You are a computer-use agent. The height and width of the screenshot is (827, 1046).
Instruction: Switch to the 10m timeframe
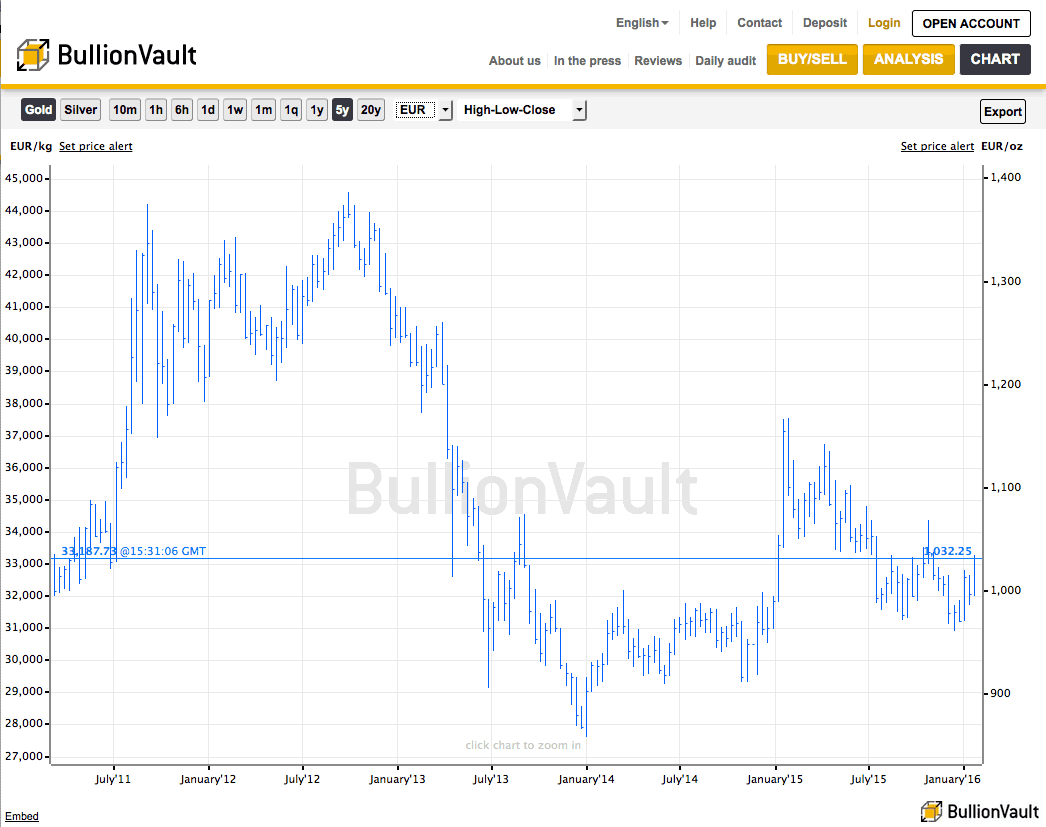pyautogui.click(x=125, y=110)
